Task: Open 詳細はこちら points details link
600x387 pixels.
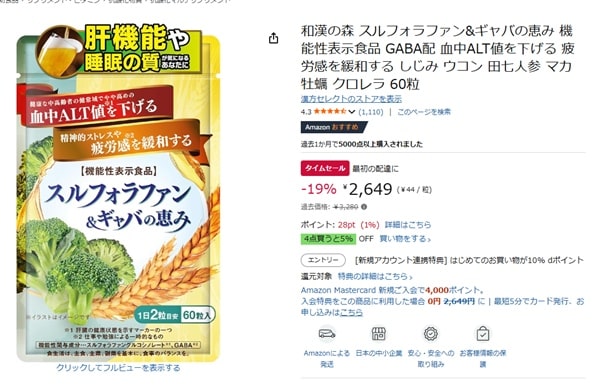Action: coord(408,225)
